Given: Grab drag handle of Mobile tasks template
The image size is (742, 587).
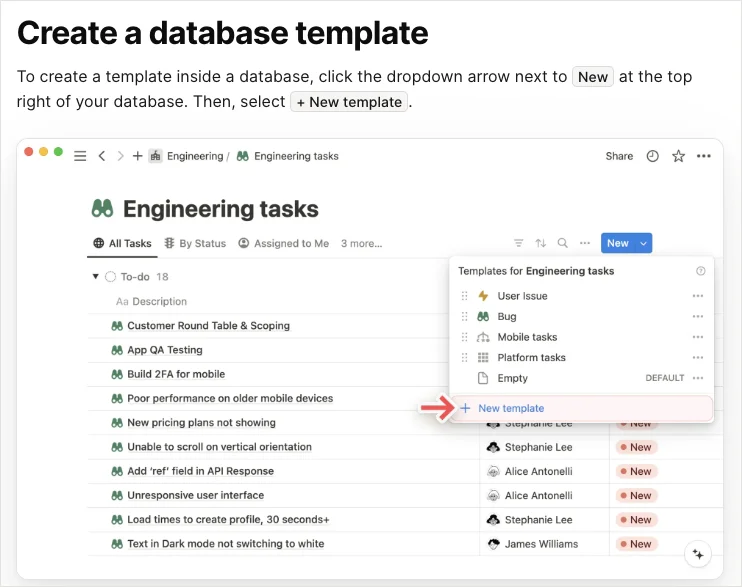Looking at the screenshot, I should [464, 337].
